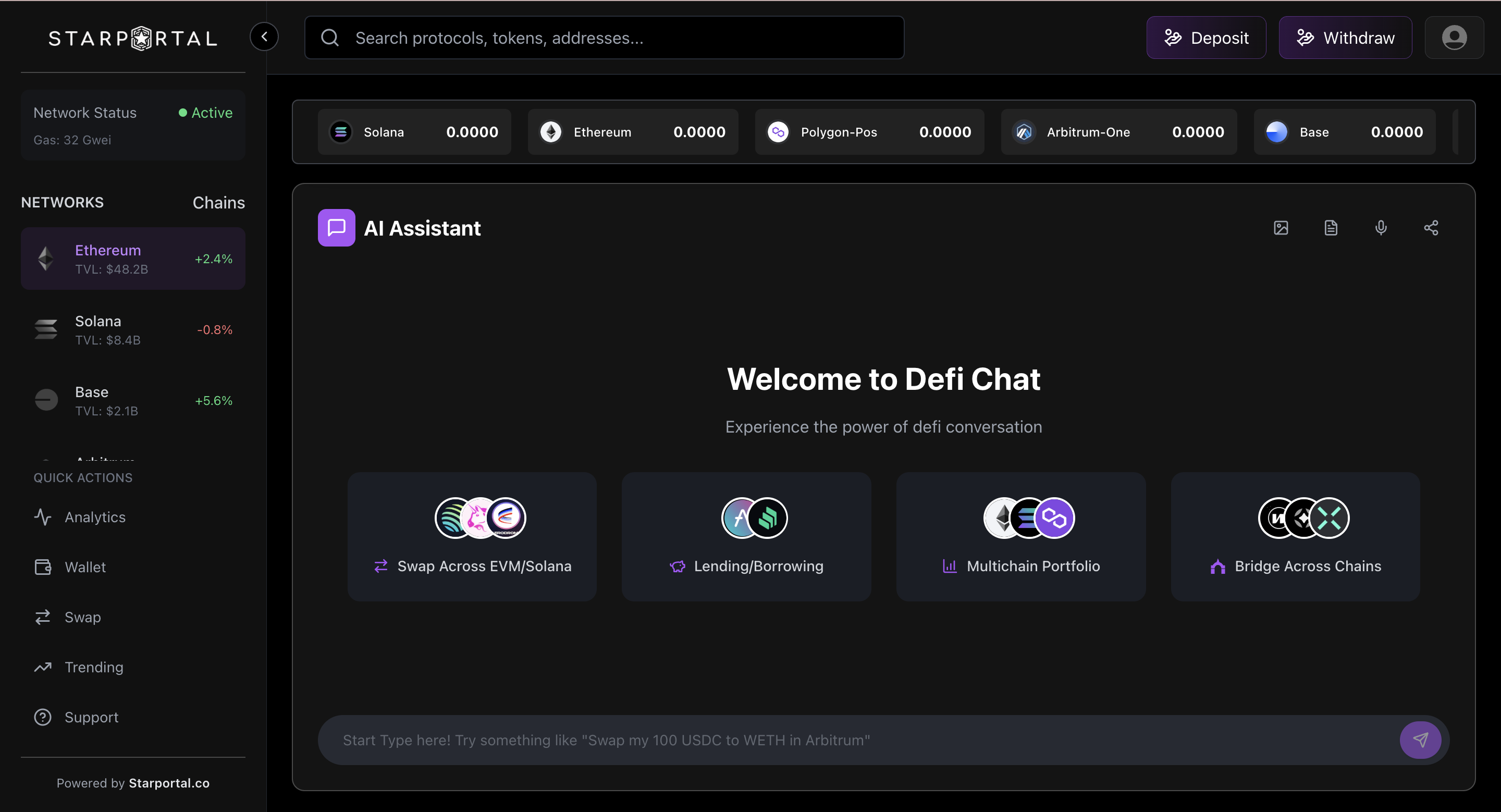The image size is (1501, 812).
Task: Choose the Bridge Across Chains card
Action: tap(1295, 536)
